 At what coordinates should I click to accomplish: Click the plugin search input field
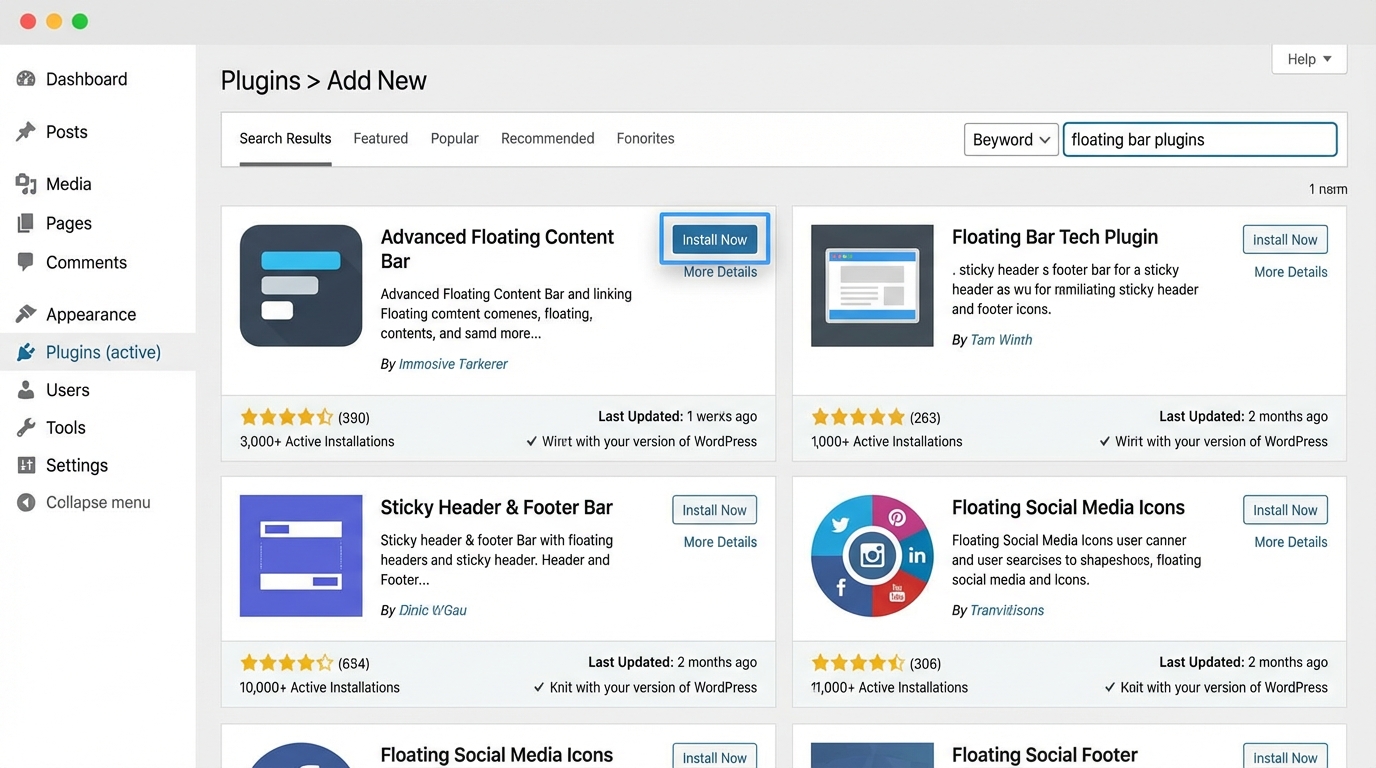tap(1199, 139)
